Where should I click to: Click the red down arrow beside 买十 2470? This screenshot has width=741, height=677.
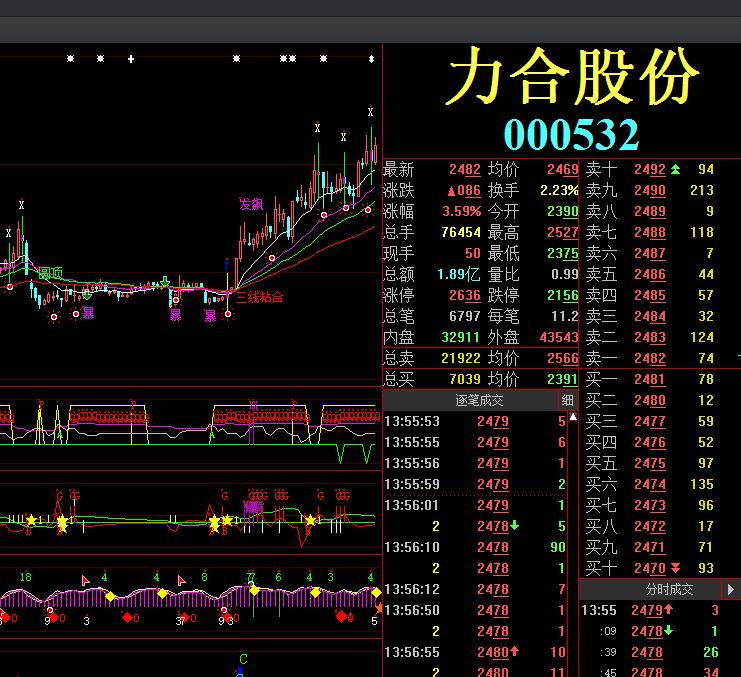click(x=675, y=567)
